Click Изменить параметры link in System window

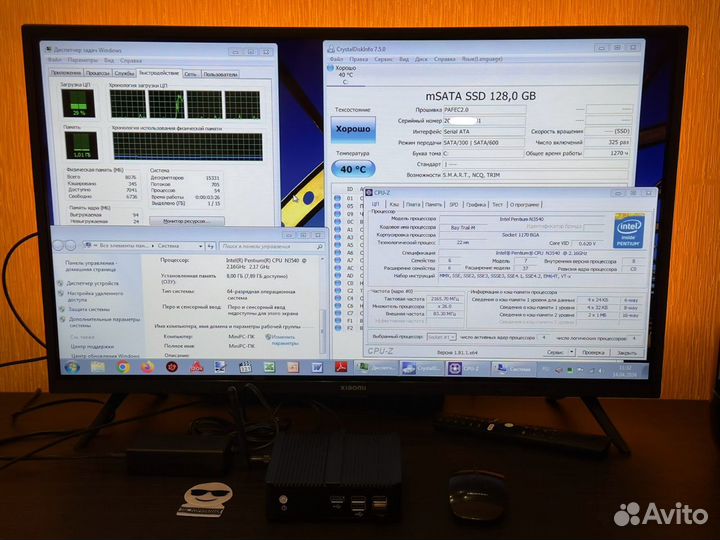282,340
